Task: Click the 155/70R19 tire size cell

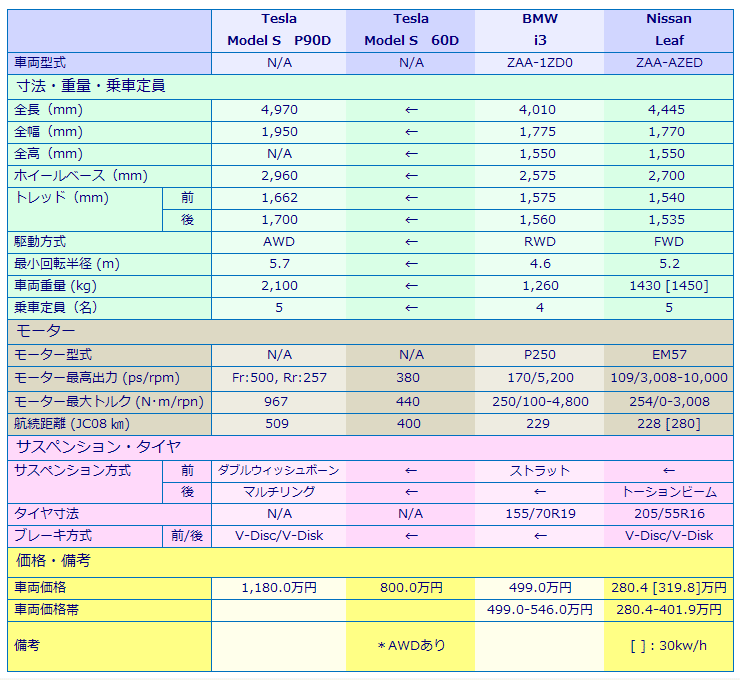Action: pyautogui.click(x=539, y=514)
